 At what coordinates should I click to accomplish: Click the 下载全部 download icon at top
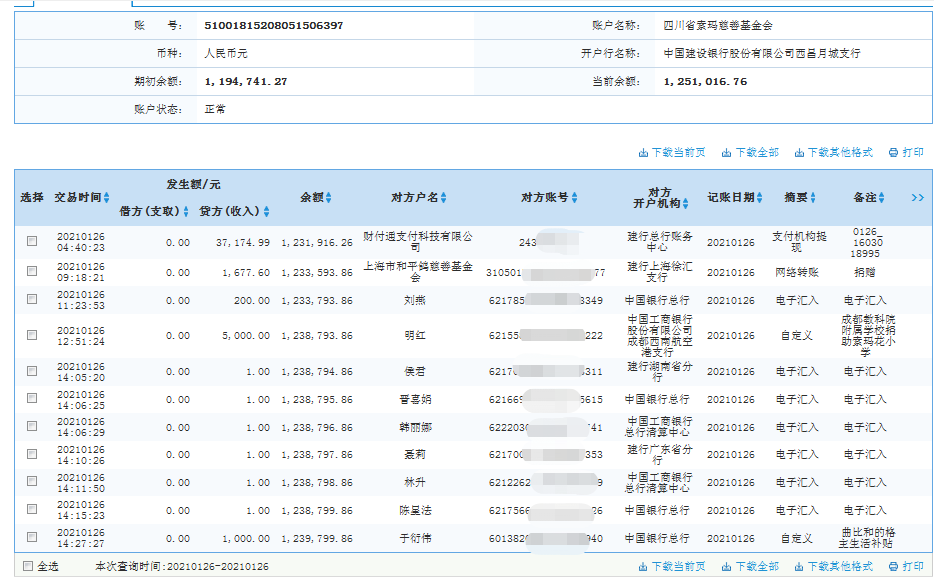[726, 153]
